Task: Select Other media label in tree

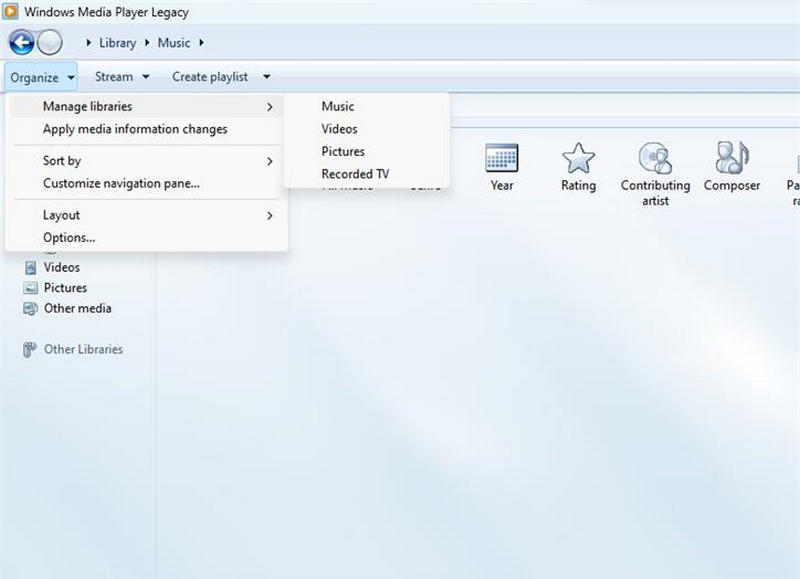Action: tap(78, 308)
